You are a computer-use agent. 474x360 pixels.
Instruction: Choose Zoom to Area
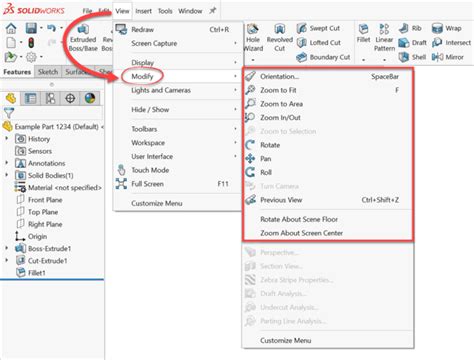click(328, 104)
